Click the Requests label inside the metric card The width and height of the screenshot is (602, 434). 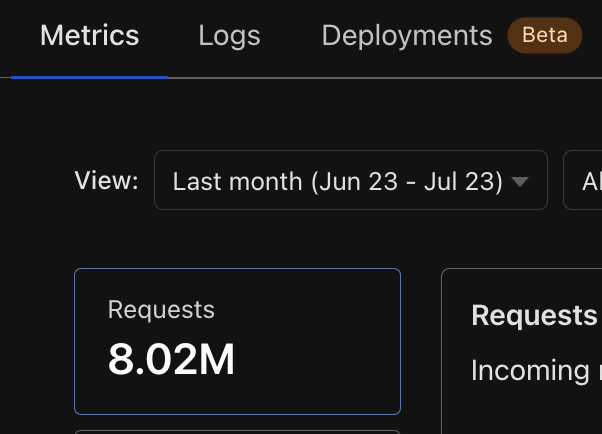161,310
